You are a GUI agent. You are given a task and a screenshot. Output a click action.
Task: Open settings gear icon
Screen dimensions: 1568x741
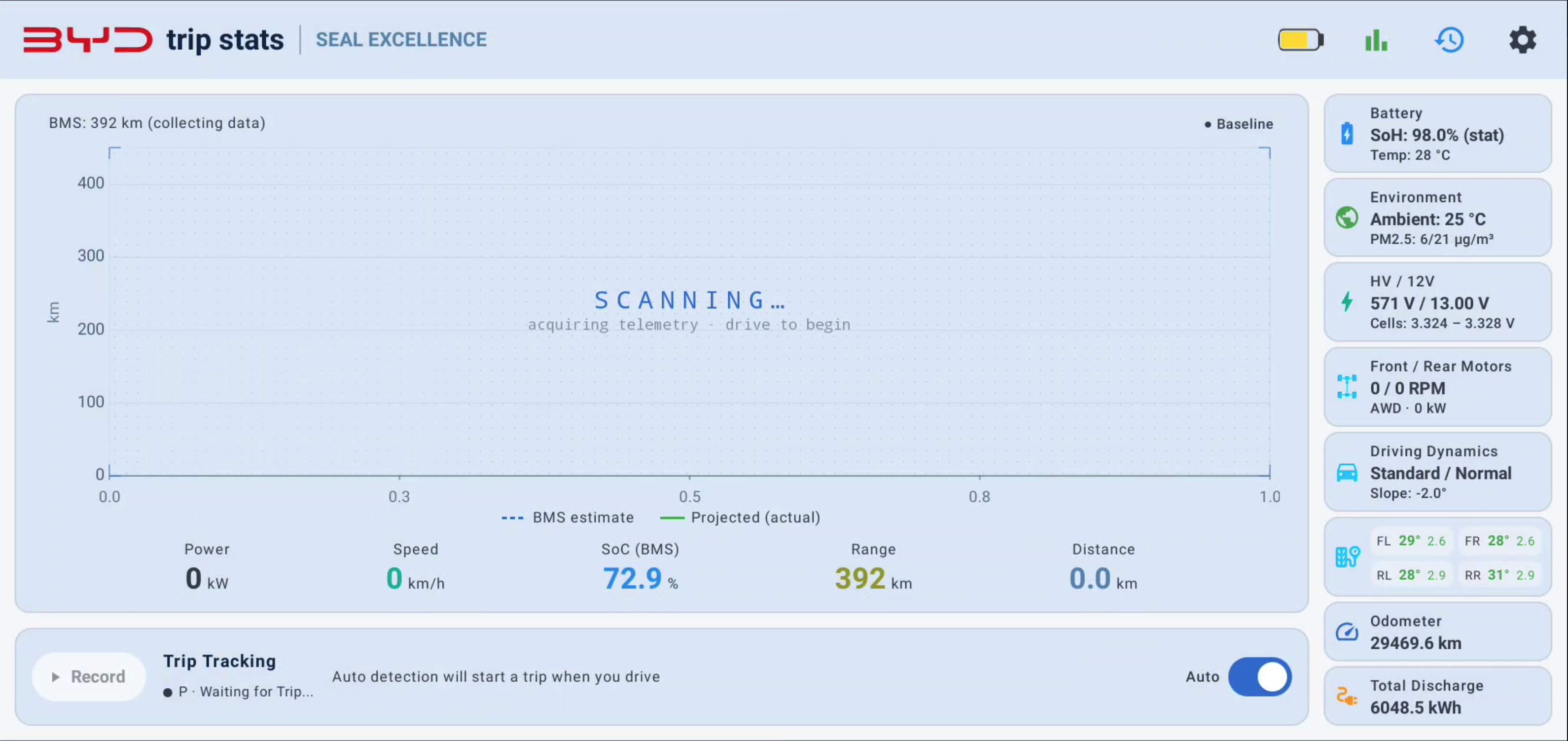point(1522,40)
